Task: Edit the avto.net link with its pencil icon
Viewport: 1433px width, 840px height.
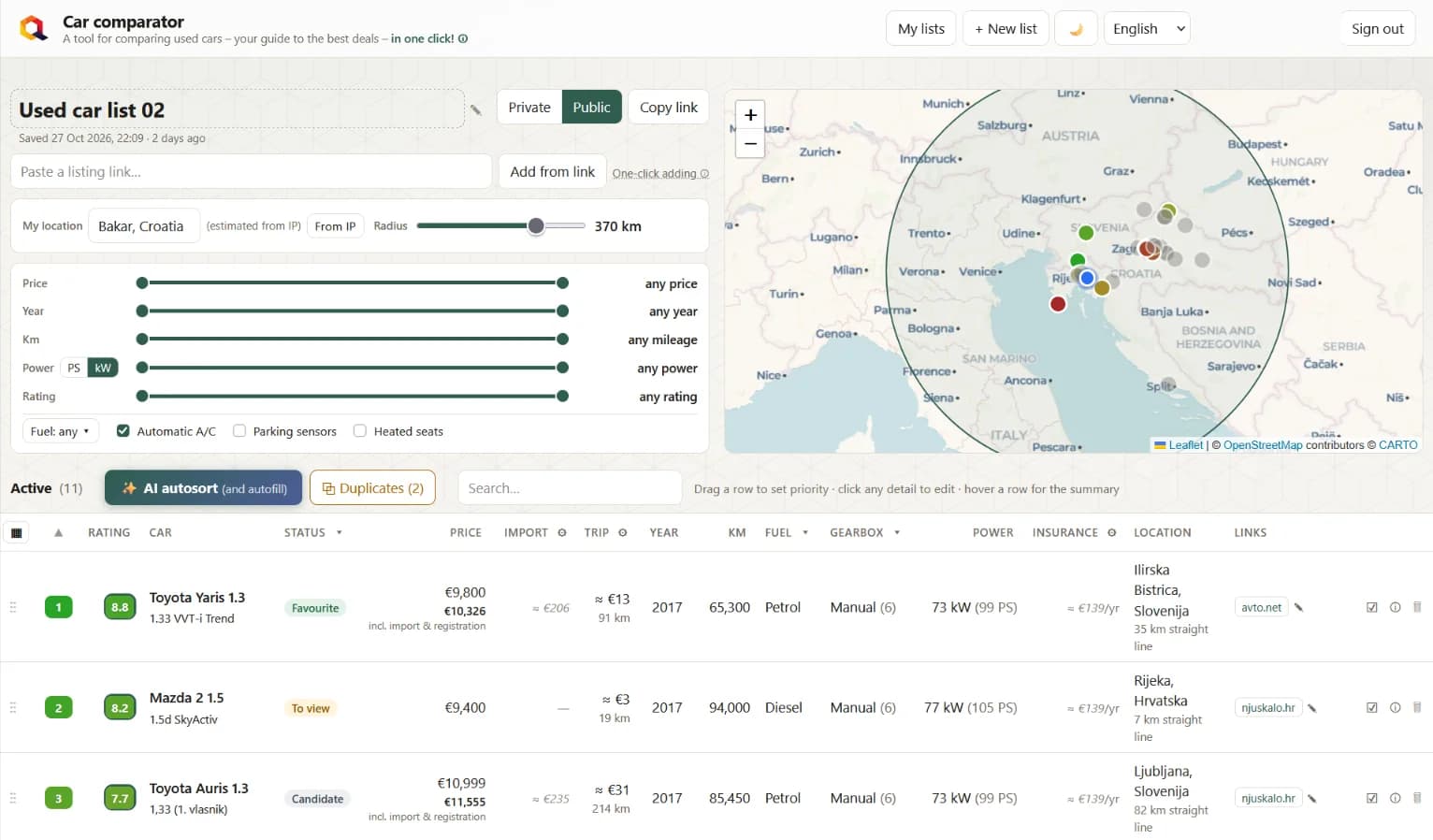Action: [x=1298, y=607]
